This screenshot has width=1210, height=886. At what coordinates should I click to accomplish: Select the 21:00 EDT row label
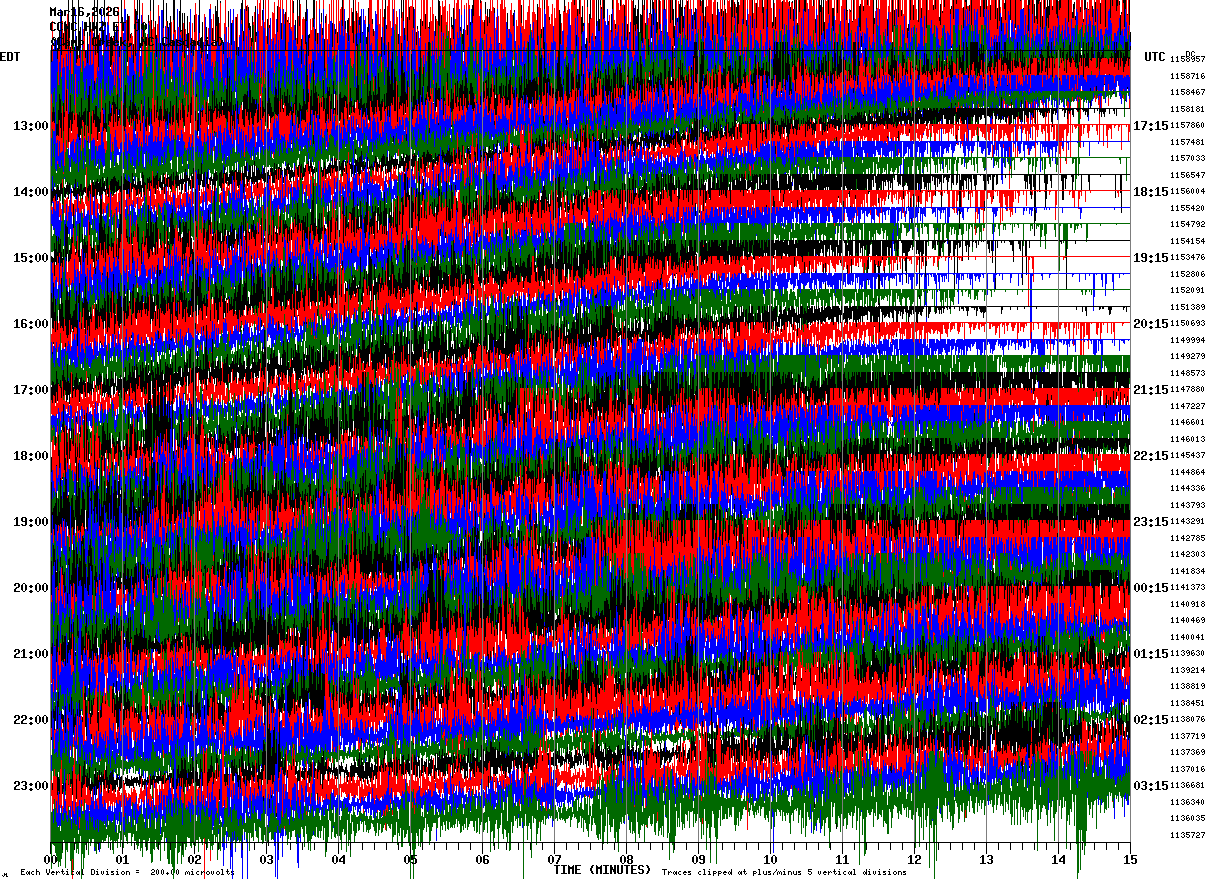click(31, 654)
